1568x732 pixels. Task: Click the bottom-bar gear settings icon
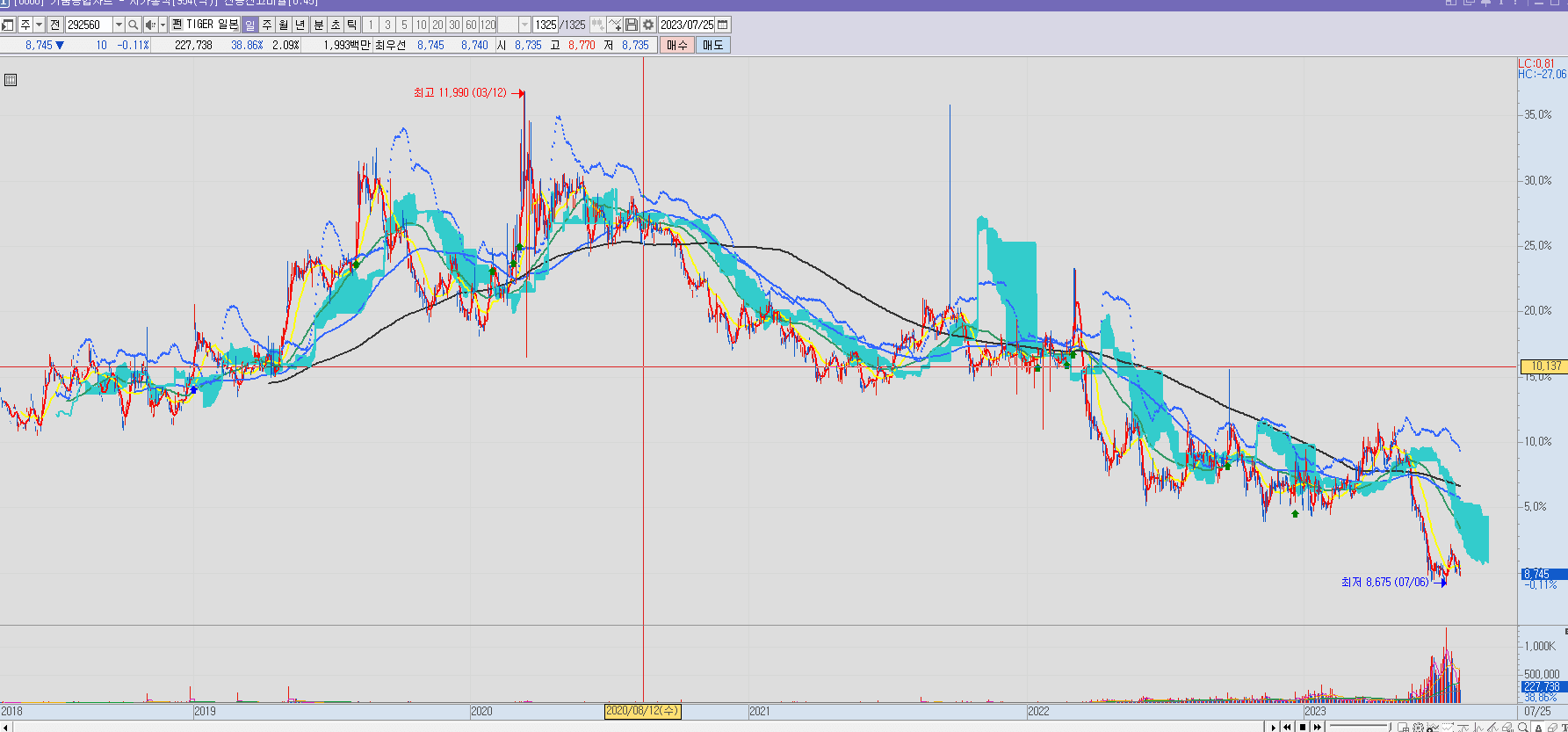[x=1419, y=727]
